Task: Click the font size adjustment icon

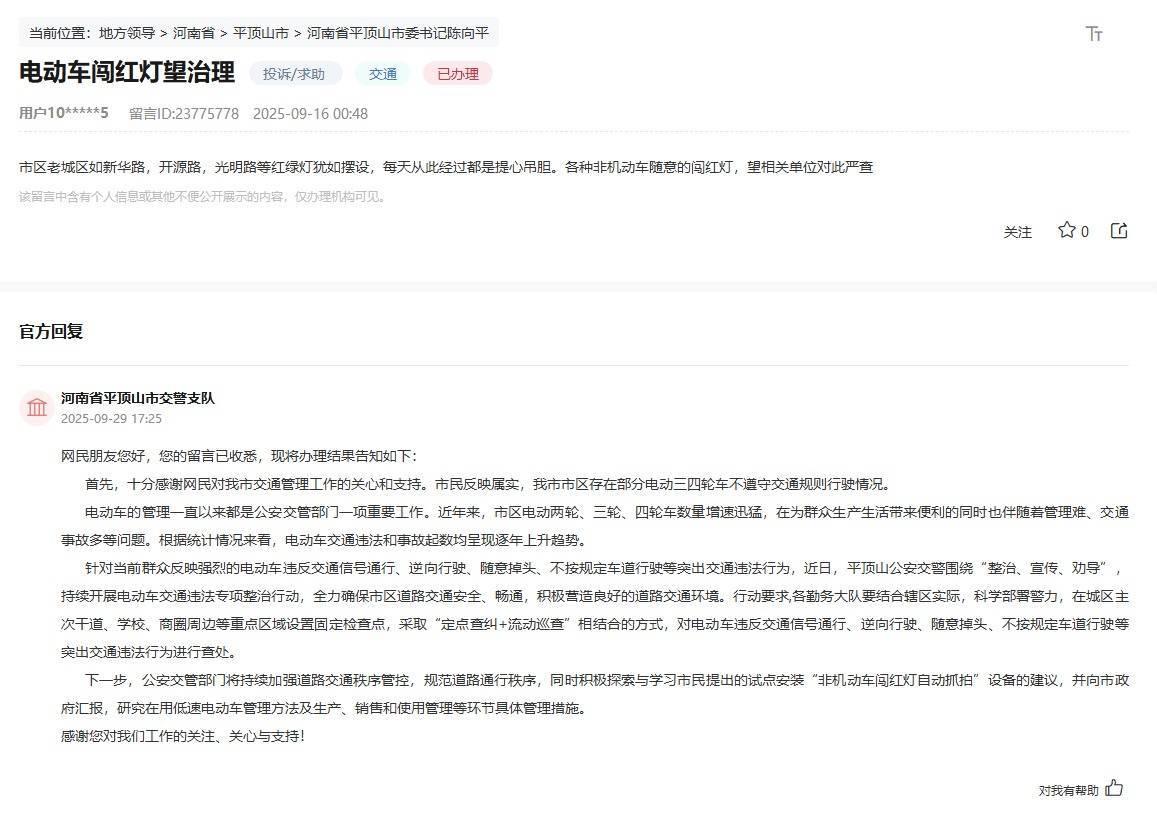Action: 1095,33
